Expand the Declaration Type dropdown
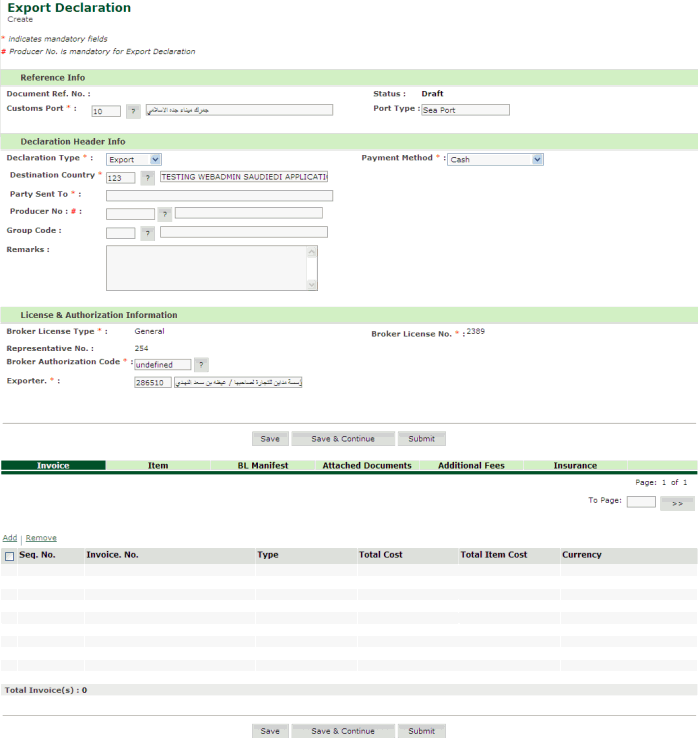 (x=134, y=159)
